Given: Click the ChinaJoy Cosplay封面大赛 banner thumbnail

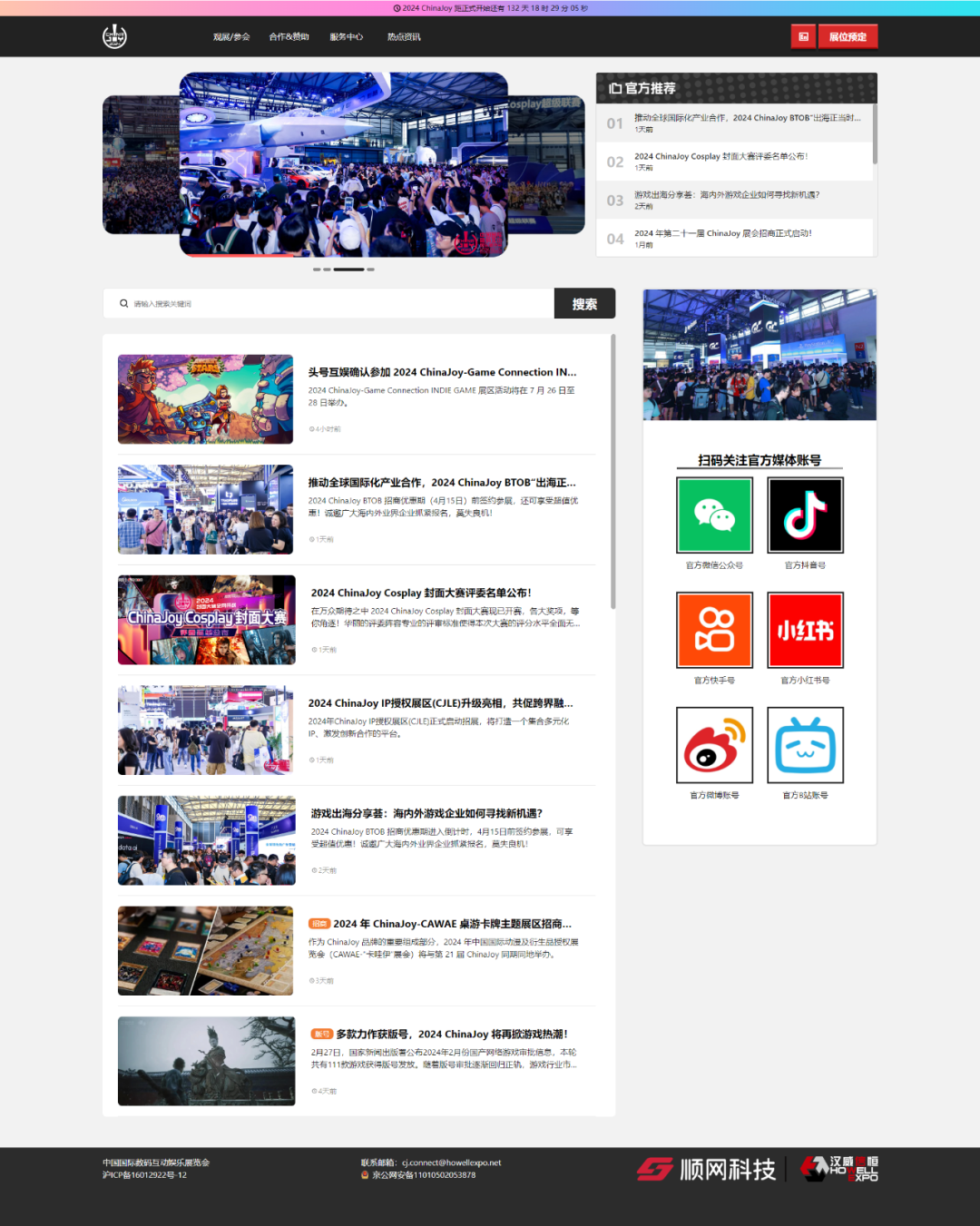Looking at the screenshot, I should (206, 620).
